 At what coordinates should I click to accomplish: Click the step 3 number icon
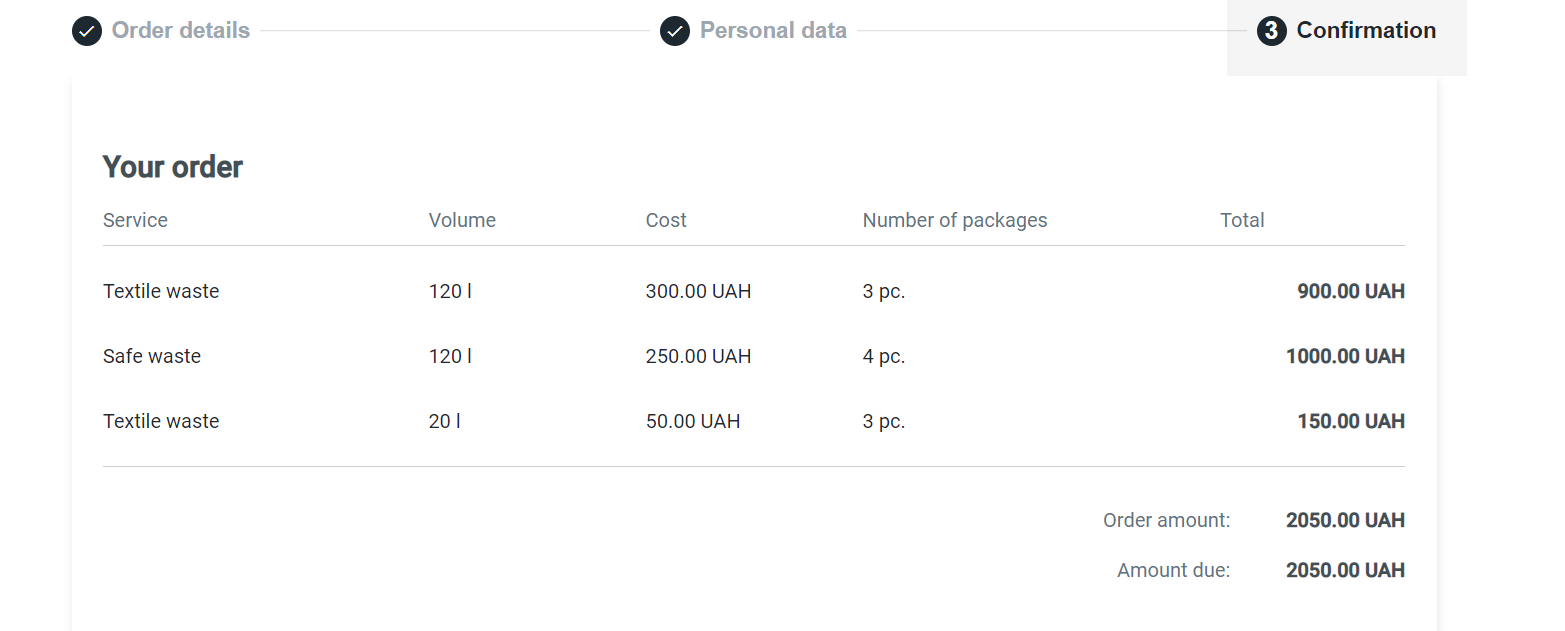pyautogui.click(x=1271, y=31)
